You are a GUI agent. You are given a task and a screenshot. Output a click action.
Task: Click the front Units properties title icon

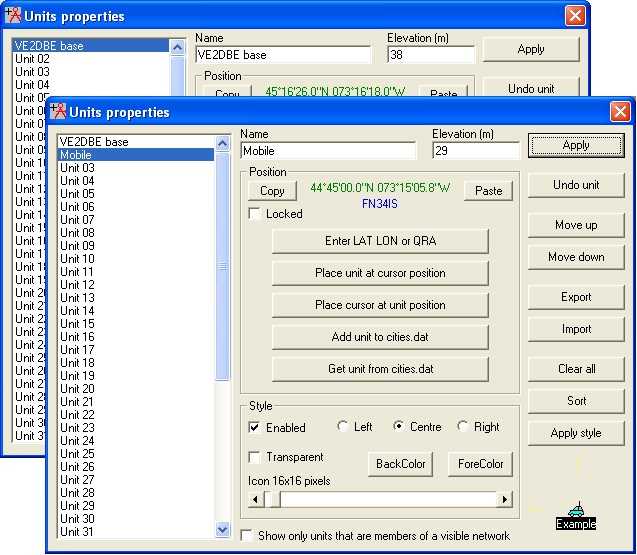click(x=58, y=112)
